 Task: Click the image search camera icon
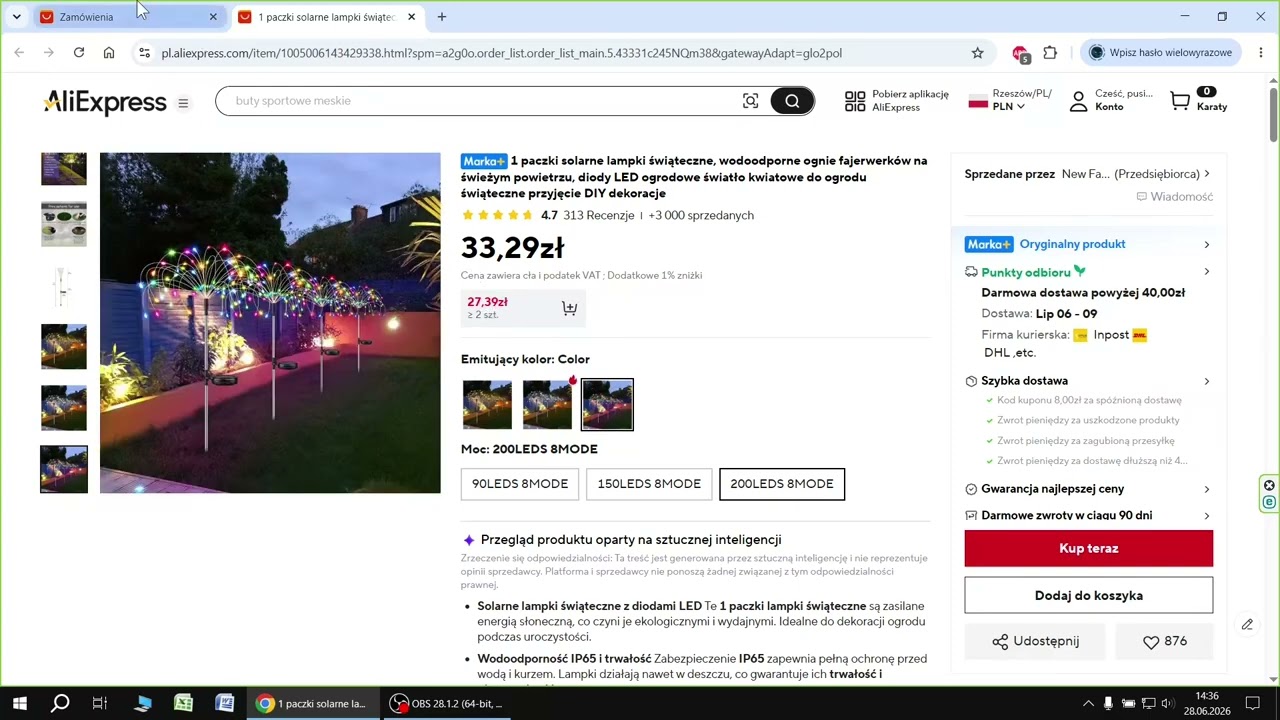pos(750,101)
